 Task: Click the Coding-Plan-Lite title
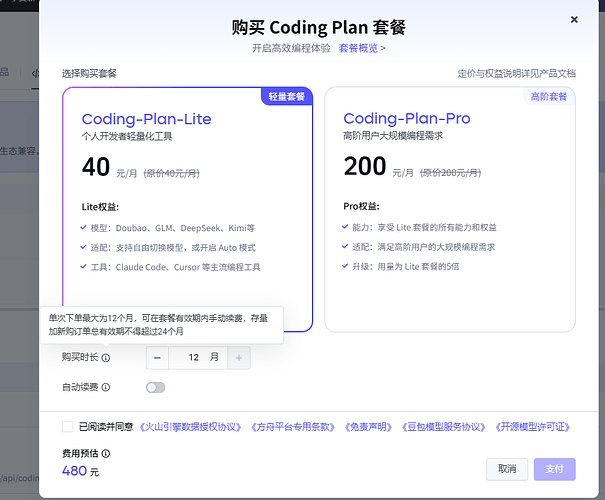click(147, 119)
